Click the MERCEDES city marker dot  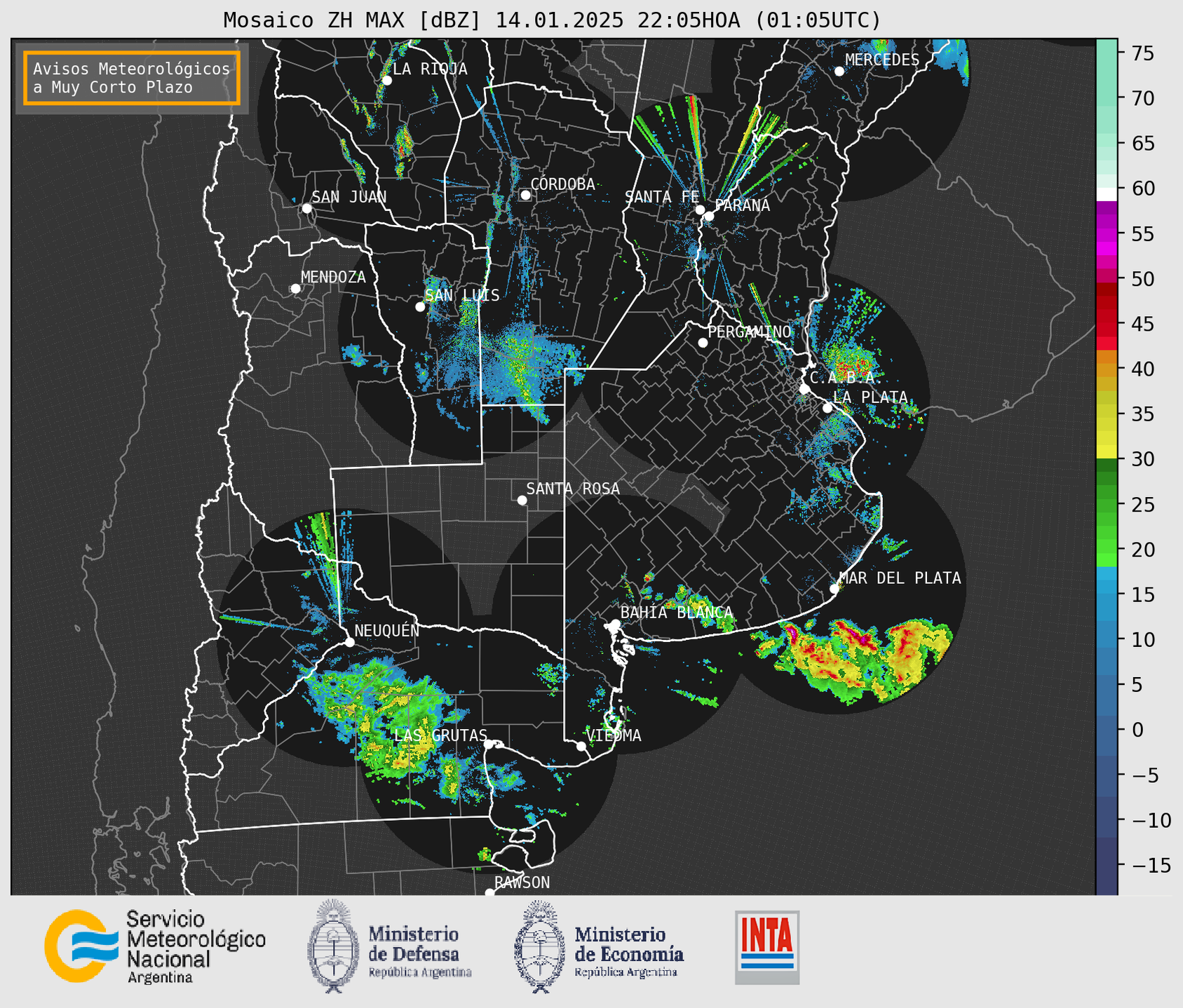(x=839, y=71)
